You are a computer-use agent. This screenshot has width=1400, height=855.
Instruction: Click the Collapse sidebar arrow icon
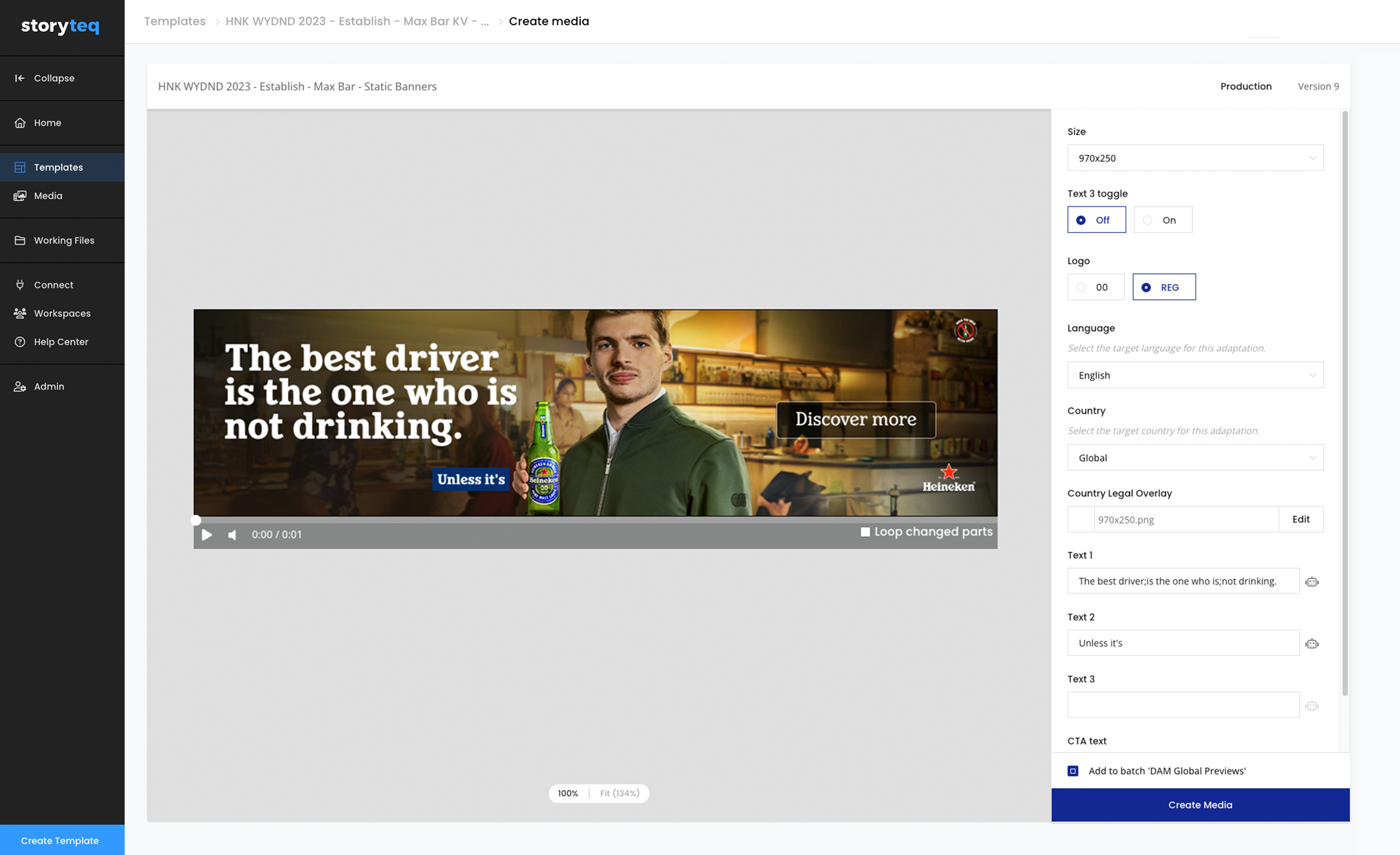(20, 78)
